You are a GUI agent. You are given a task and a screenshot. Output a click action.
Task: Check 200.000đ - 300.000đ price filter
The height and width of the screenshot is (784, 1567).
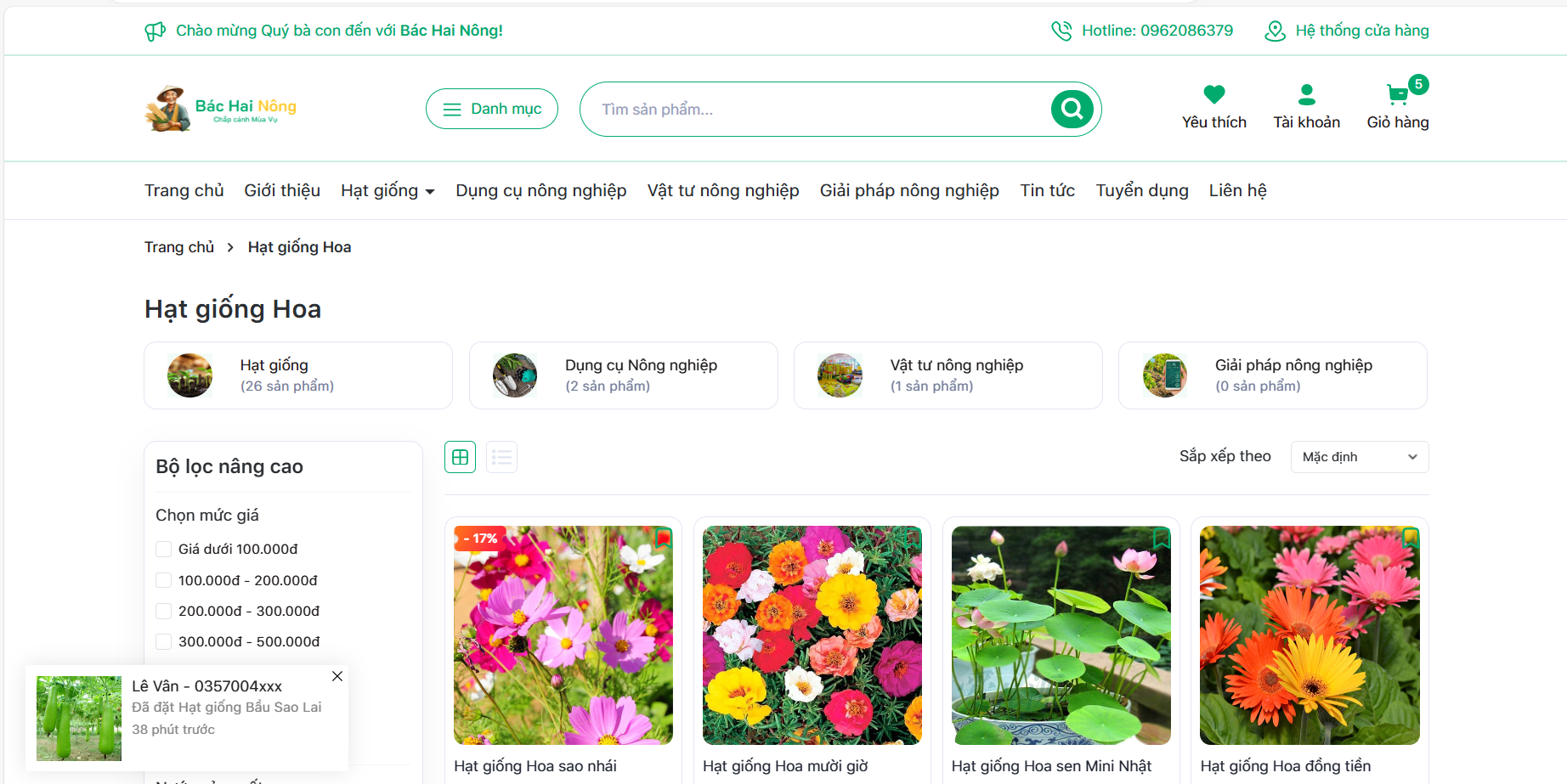coord(164,611)
